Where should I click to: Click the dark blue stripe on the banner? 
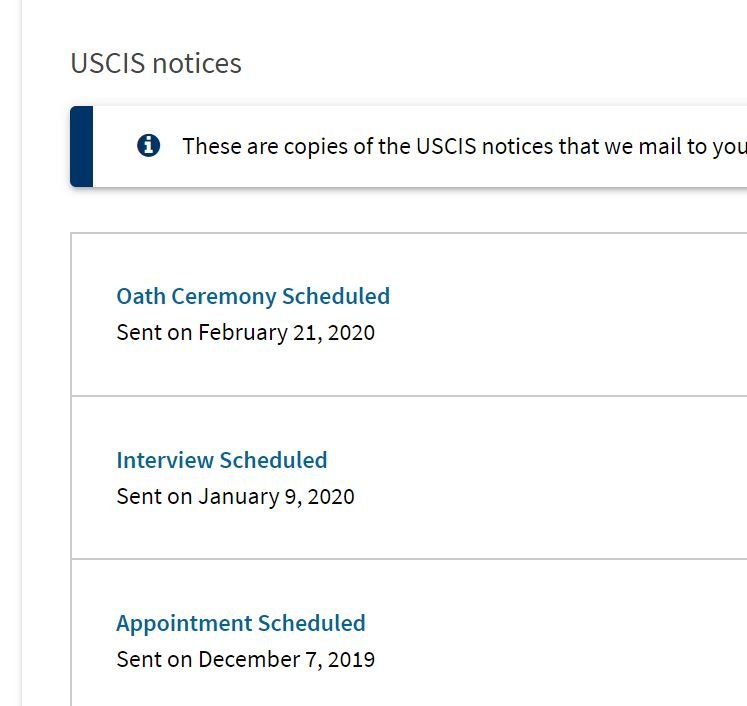point(81,146)
